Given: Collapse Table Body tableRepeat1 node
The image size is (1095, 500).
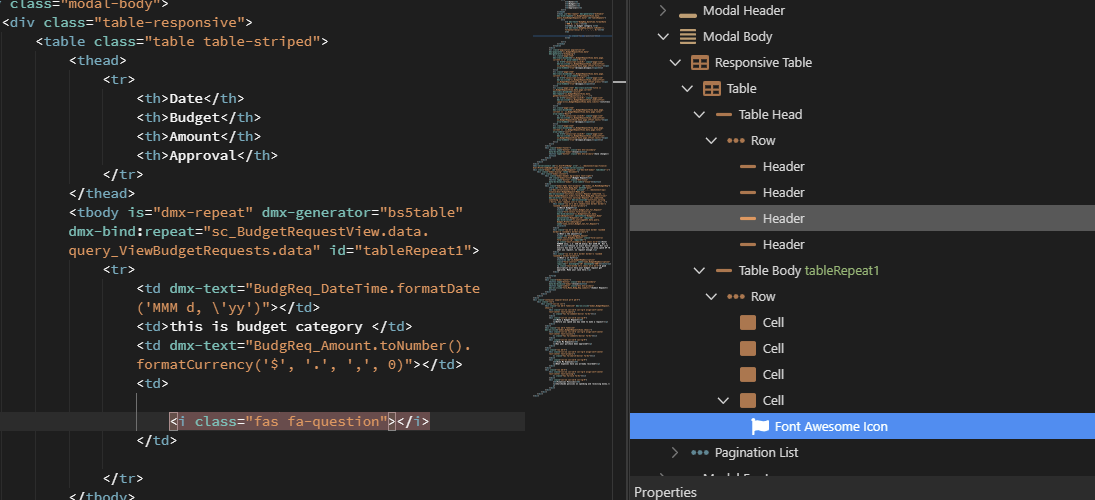Looking at the screenshot, I should point(699,270).
